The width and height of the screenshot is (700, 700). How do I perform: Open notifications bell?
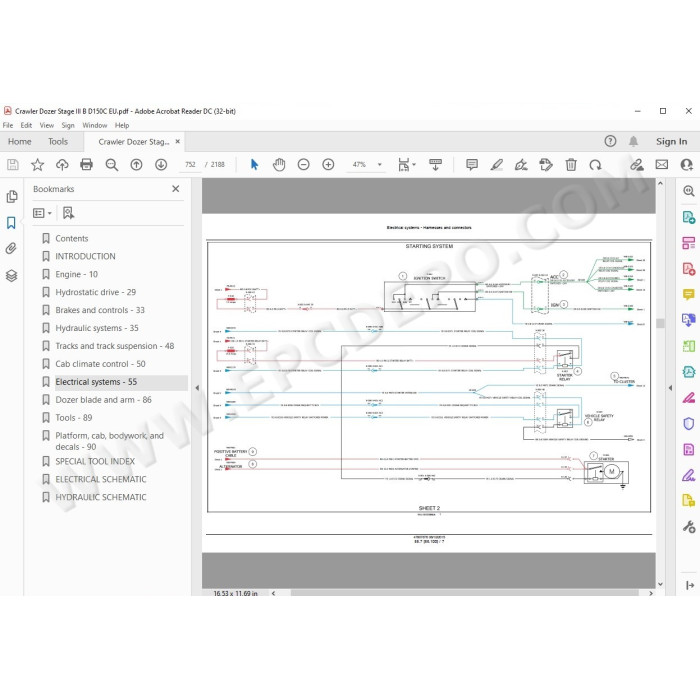click(633, 142)
